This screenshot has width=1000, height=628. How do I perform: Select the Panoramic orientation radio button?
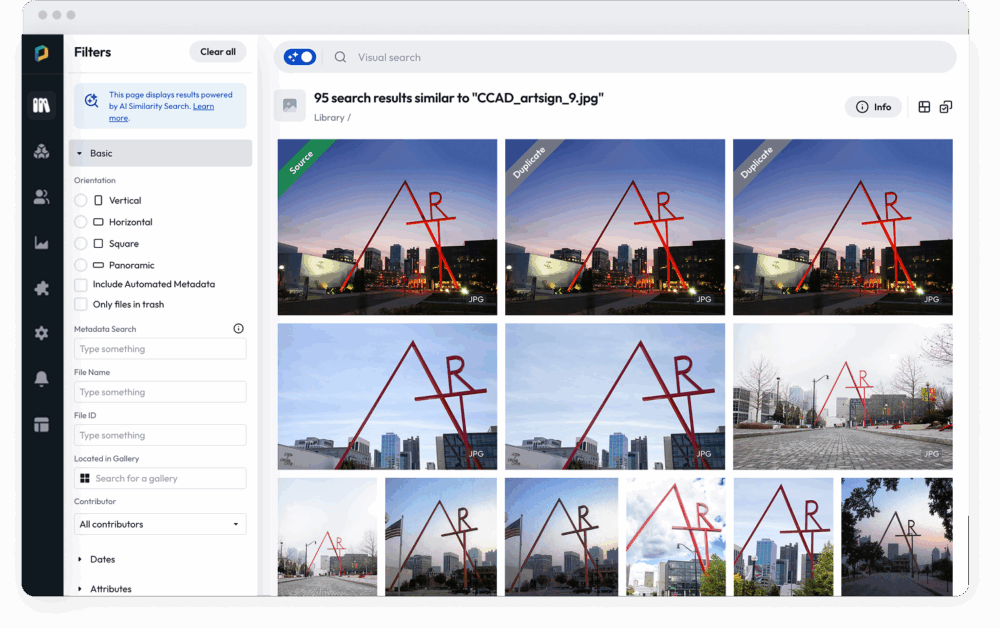pyautogui.click(x=80, y=265)
